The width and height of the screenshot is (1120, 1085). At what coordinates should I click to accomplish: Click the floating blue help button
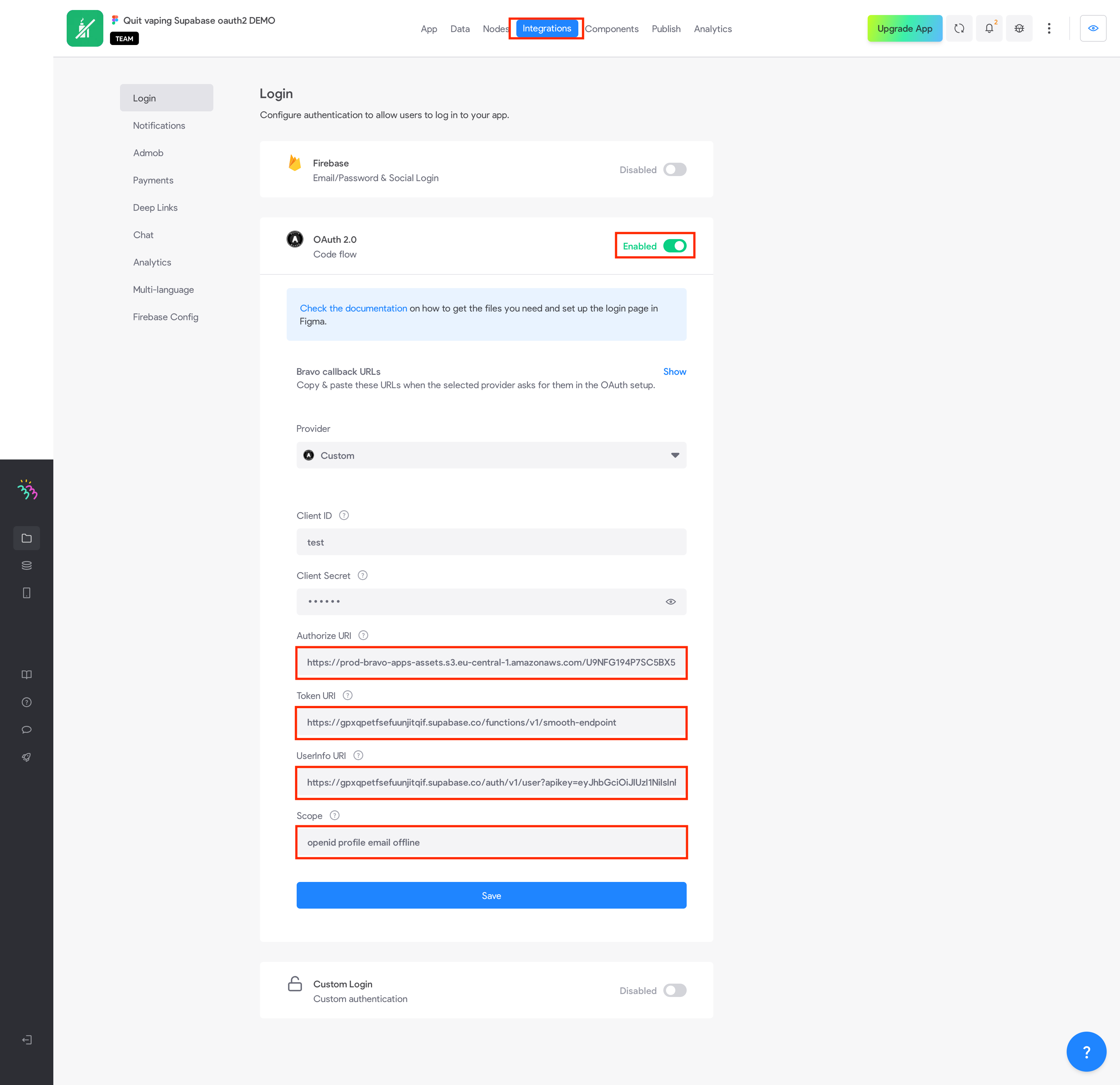click(x=1086, y=1051)
